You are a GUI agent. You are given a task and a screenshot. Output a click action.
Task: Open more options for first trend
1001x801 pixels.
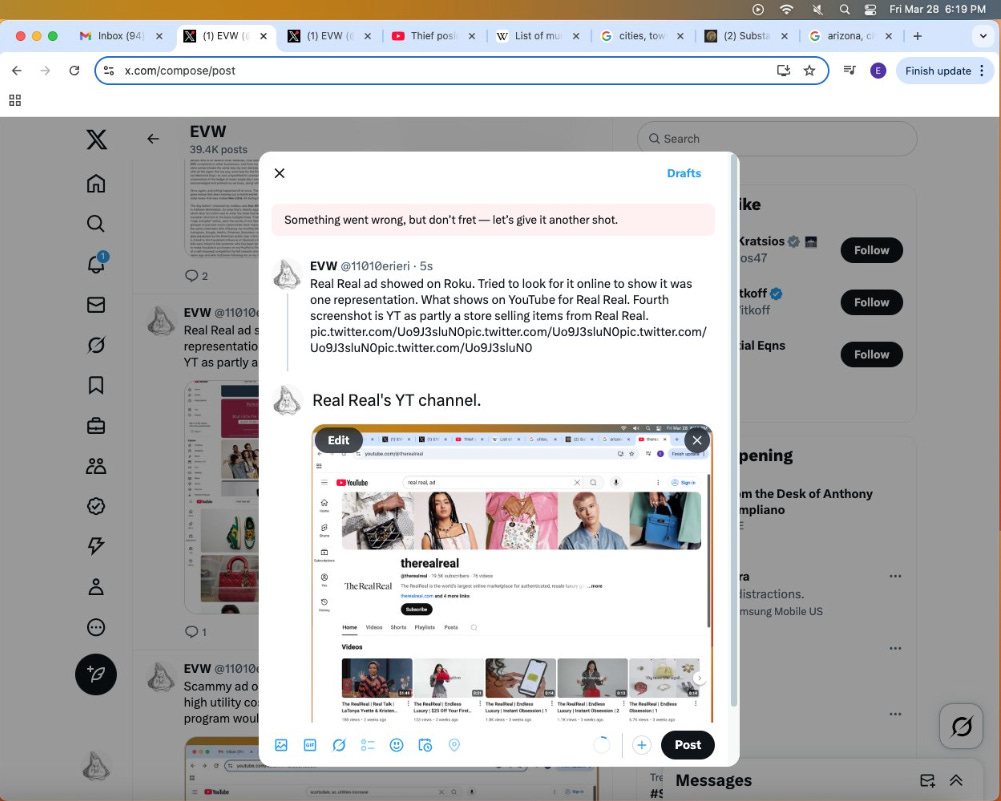click(x=896, y=576)
